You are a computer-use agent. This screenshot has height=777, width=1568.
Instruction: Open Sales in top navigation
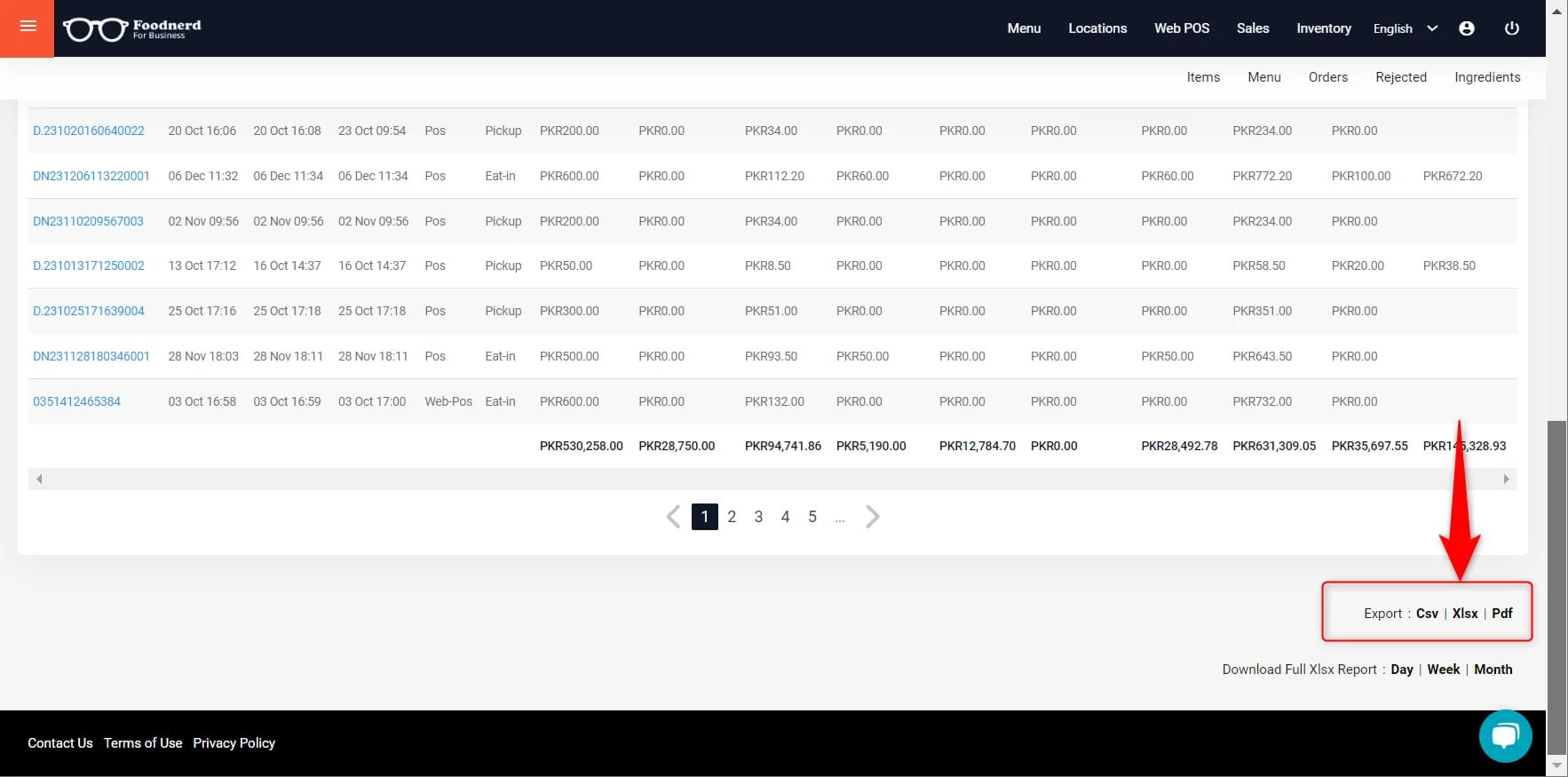coord(1253,28)
